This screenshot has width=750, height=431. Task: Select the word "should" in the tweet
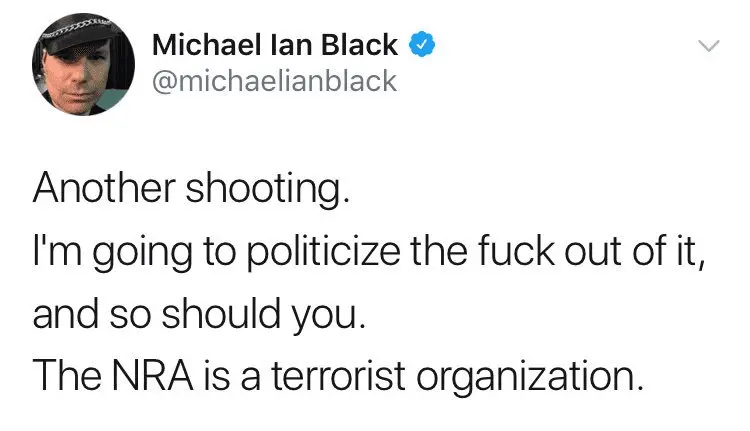point(221,313)
